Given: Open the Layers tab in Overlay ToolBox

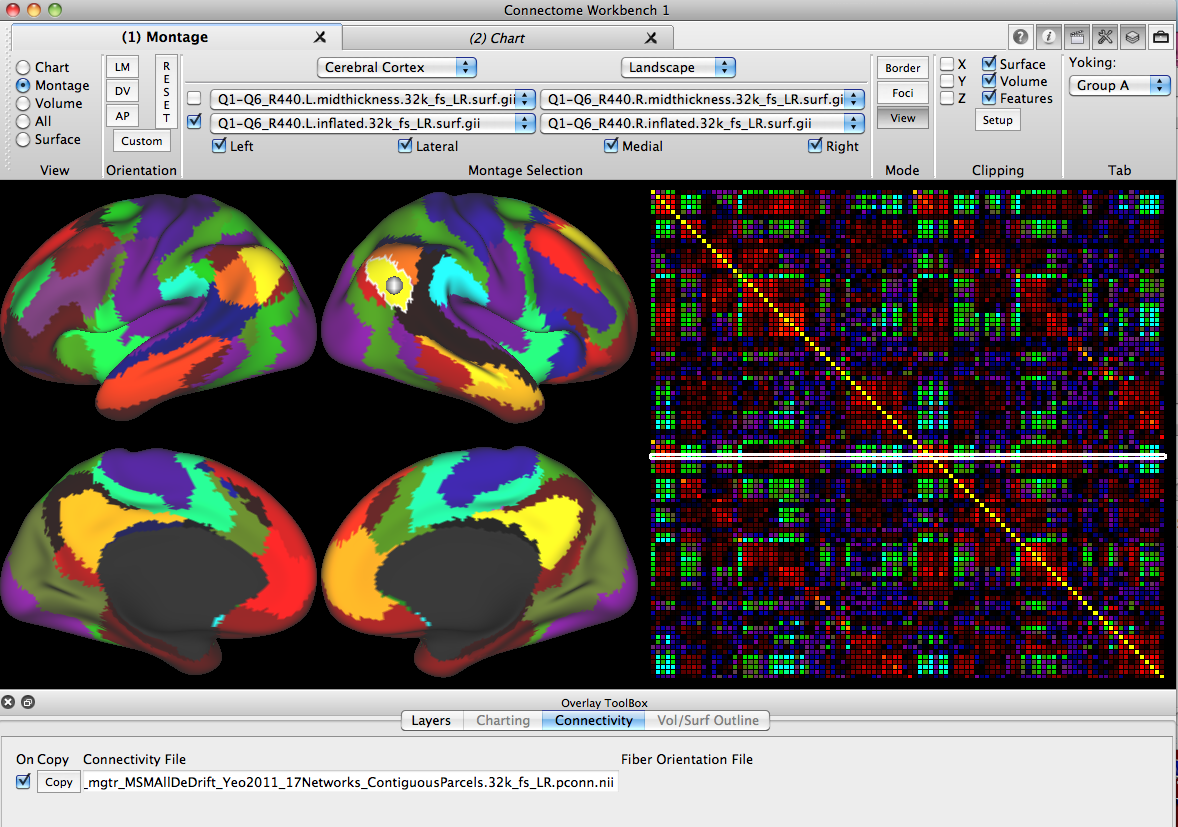Looking at the screenshot, I should click(x=431, y=720).
